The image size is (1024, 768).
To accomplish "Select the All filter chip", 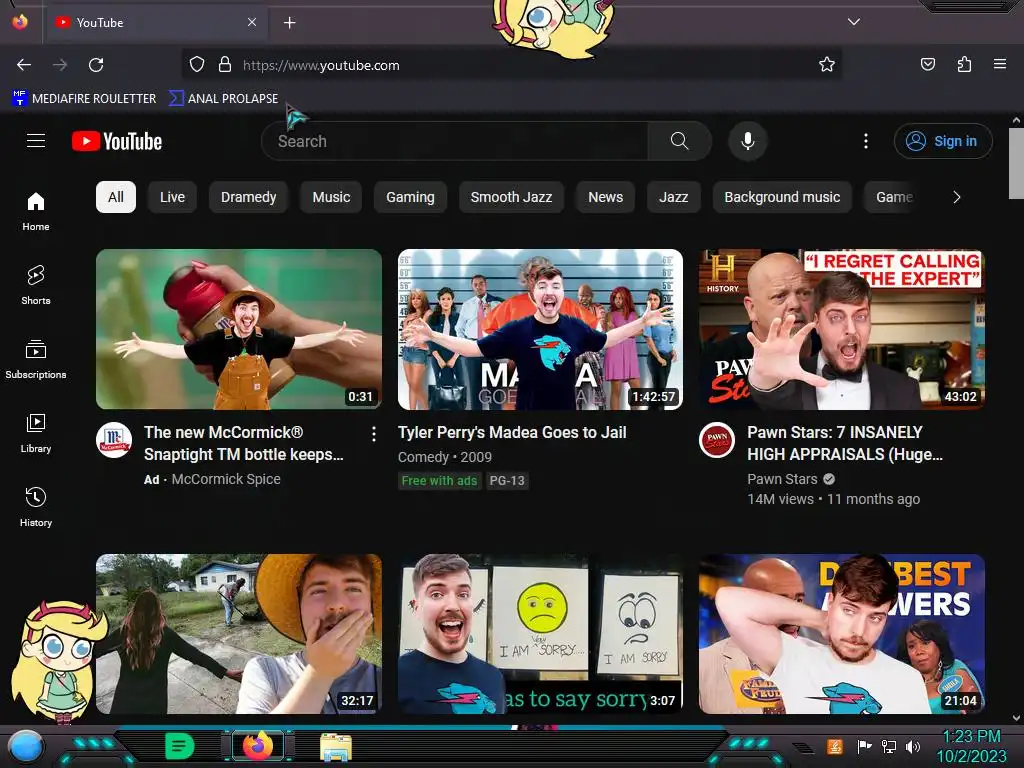I will (x=116, y=197).
